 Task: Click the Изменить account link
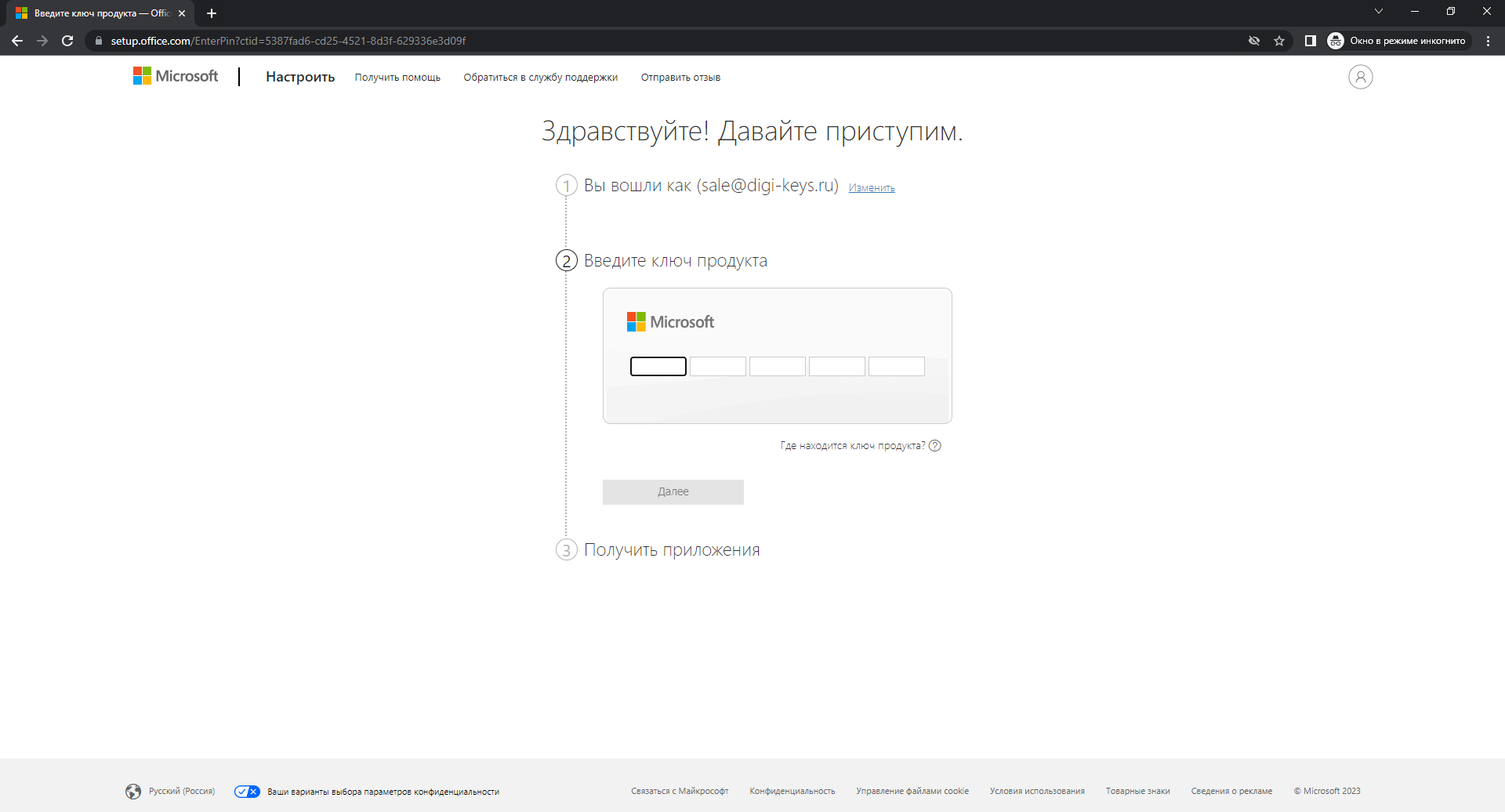[872, 188]
